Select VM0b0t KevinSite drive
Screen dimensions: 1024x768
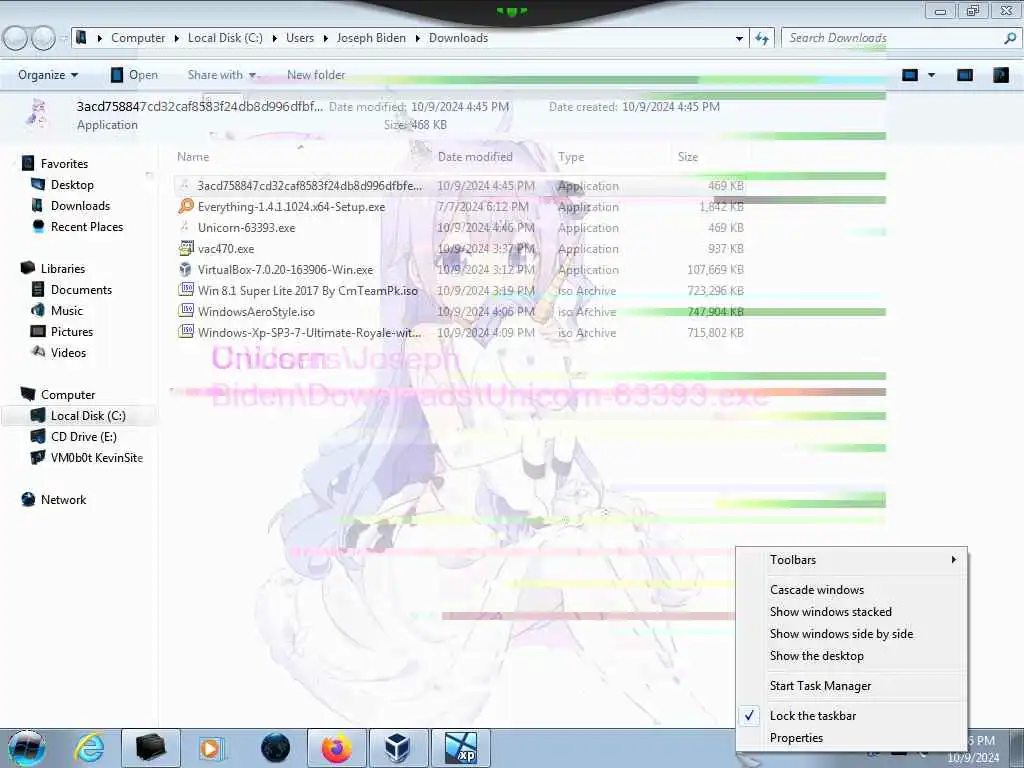point(97,457)
